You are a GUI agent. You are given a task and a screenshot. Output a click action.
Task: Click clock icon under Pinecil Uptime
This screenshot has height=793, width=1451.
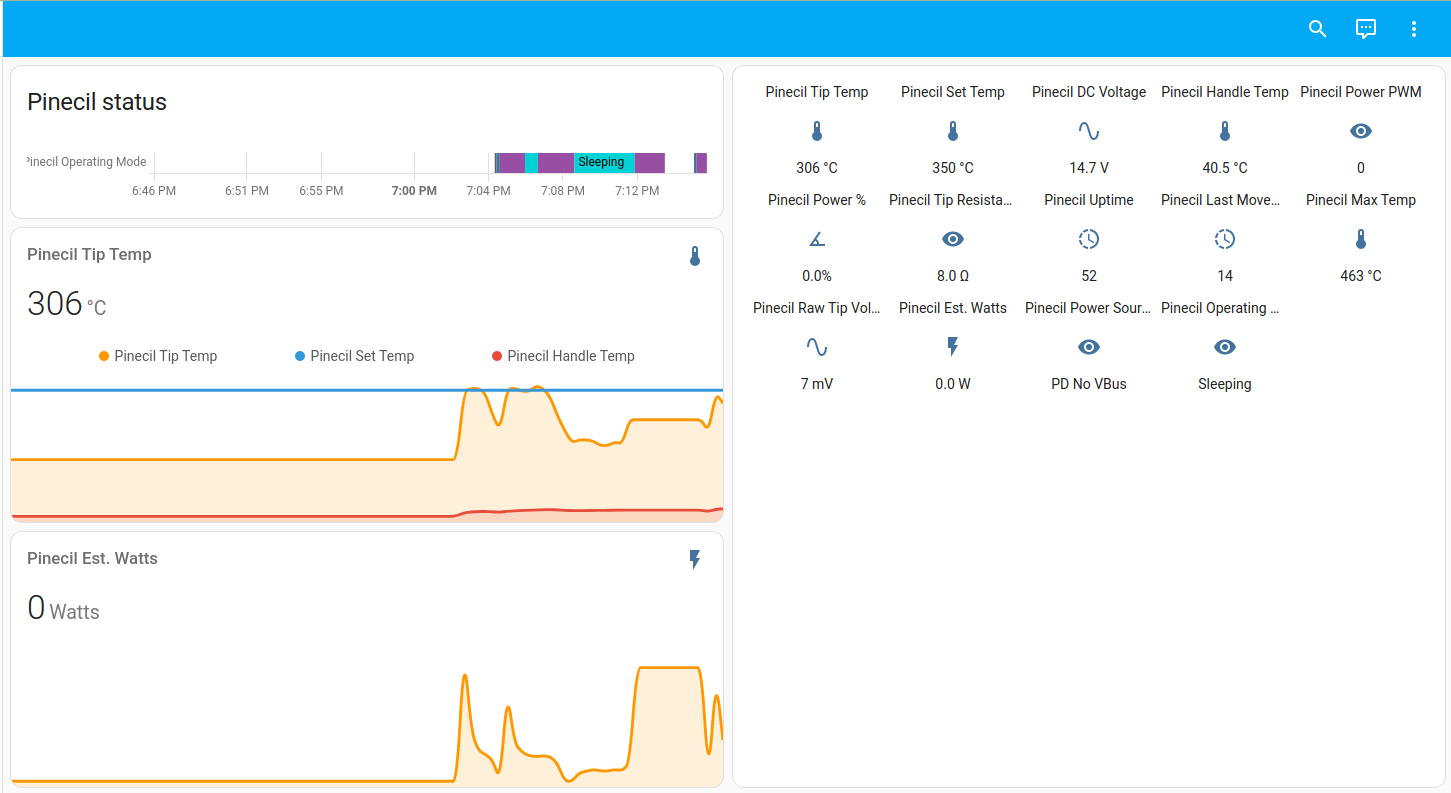(1088, 239)
